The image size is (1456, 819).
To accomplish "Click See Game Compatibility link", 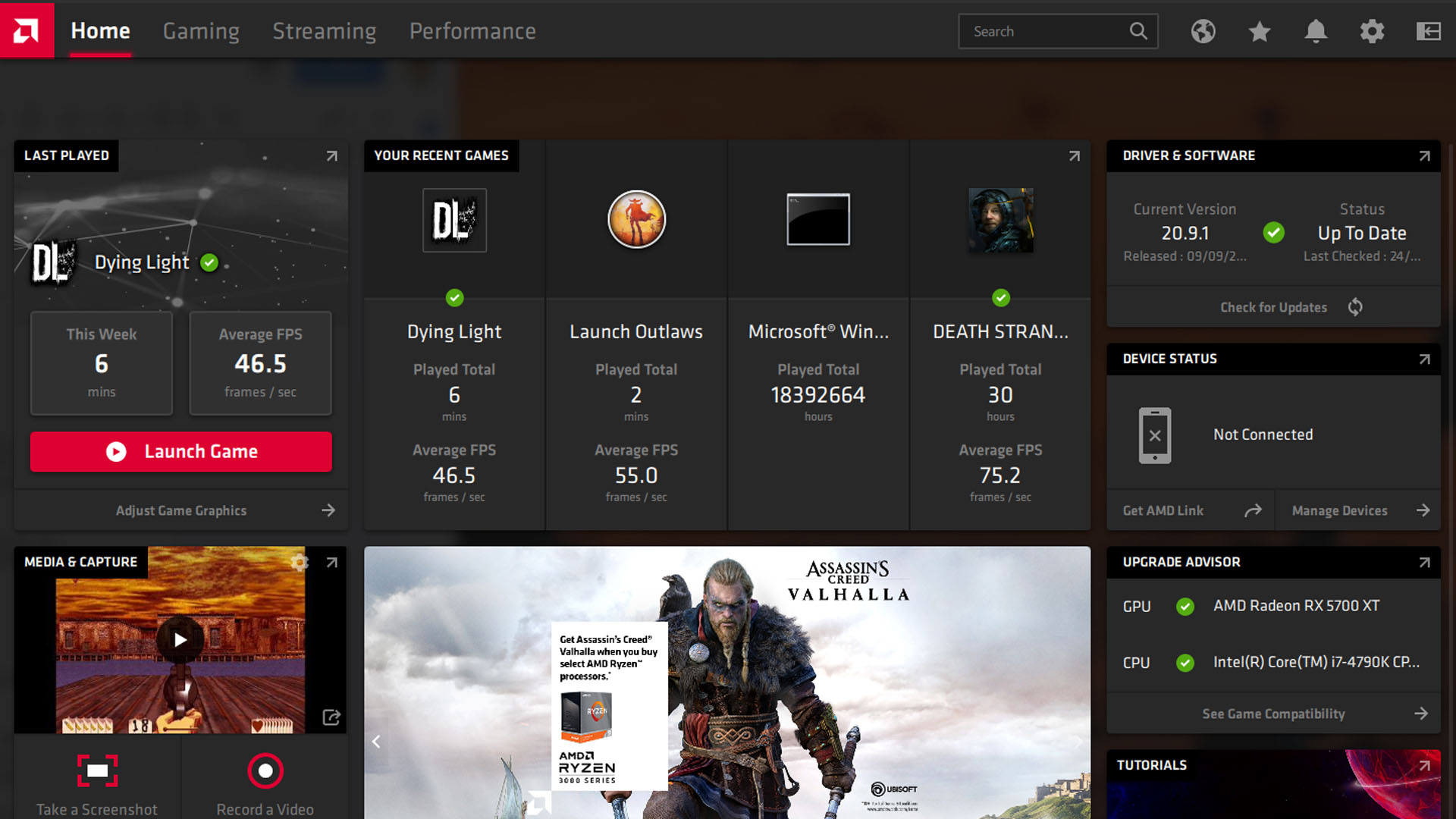I will [x=1273, y=713].
